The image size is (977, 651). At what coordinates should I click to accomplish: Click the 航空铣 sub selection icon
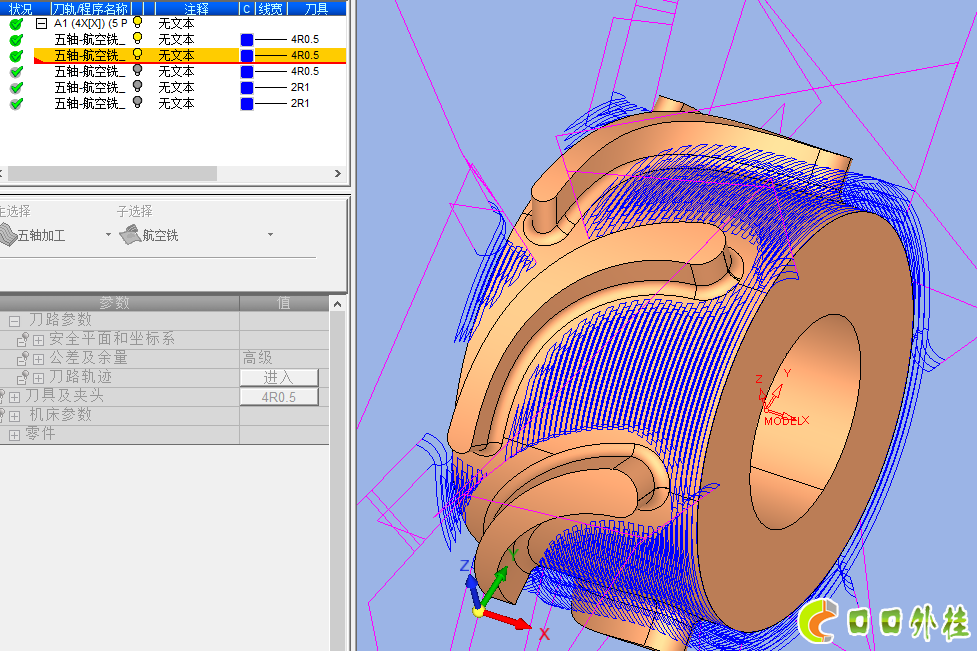point(129,235)
